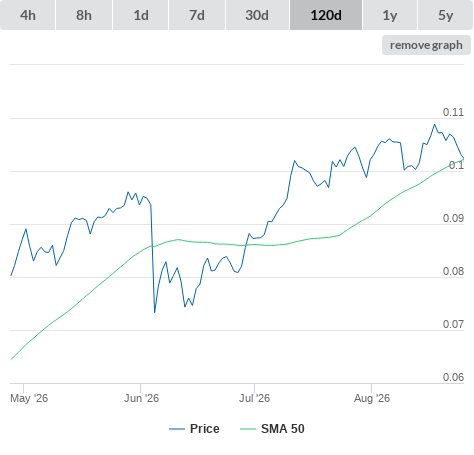Click the May '26 axis label
The height and width of the screenshot is (455, 474).
pos(29,398)
